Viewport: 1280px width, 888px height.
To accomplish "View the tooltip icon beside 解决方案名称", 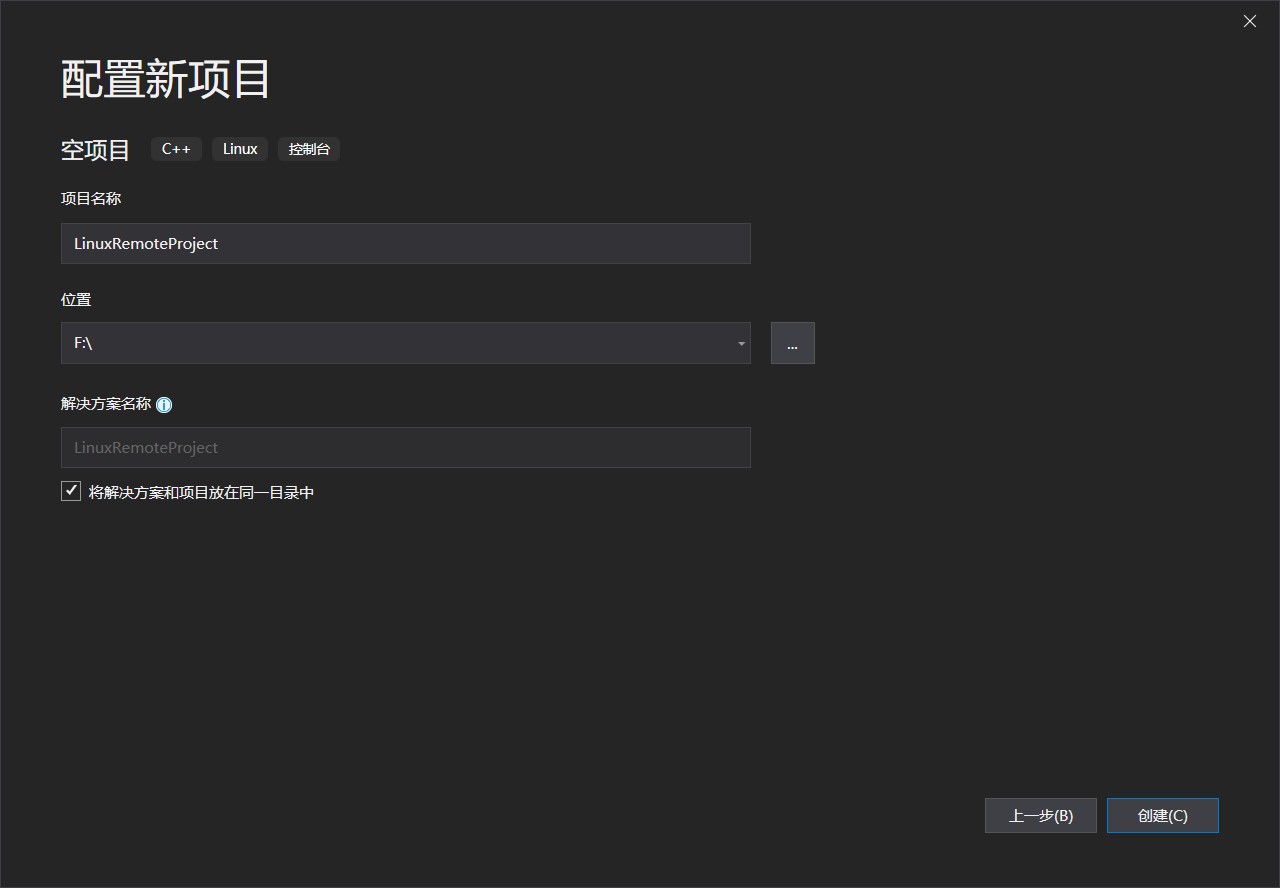I will (x=164, y=404).
